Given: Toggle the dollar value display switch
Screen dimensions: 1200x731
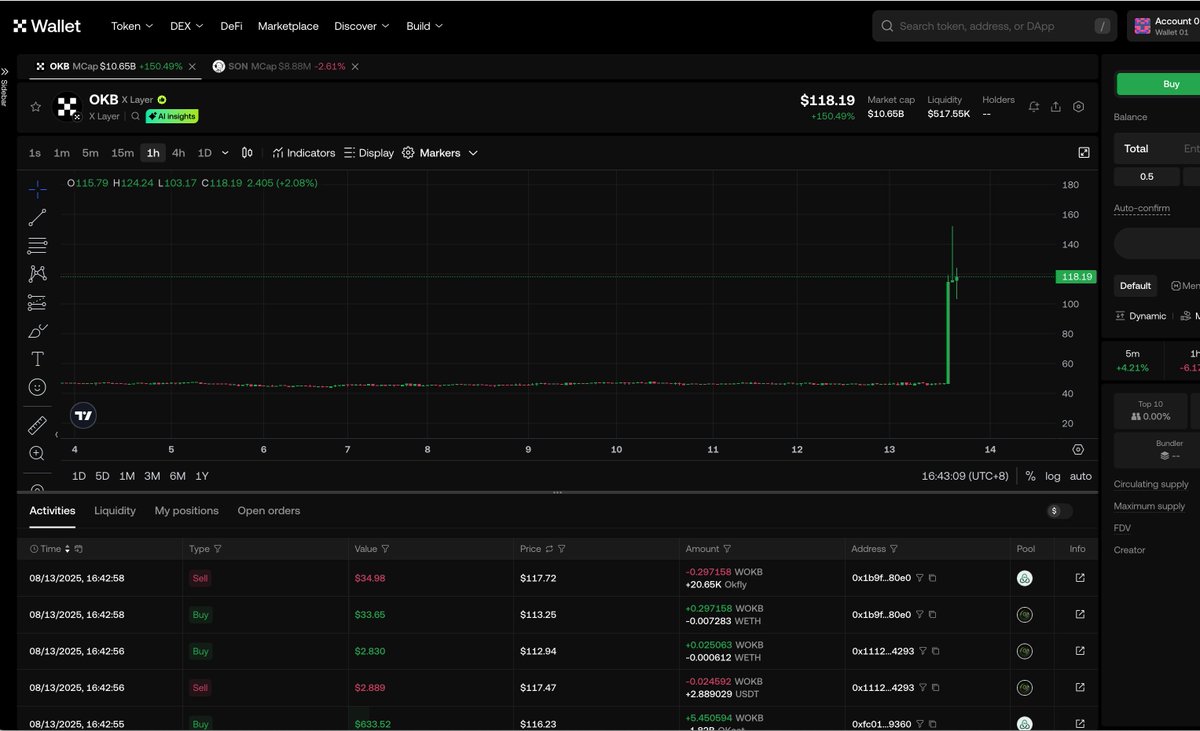Looking at the screenshot, I should pos(1060,511).
